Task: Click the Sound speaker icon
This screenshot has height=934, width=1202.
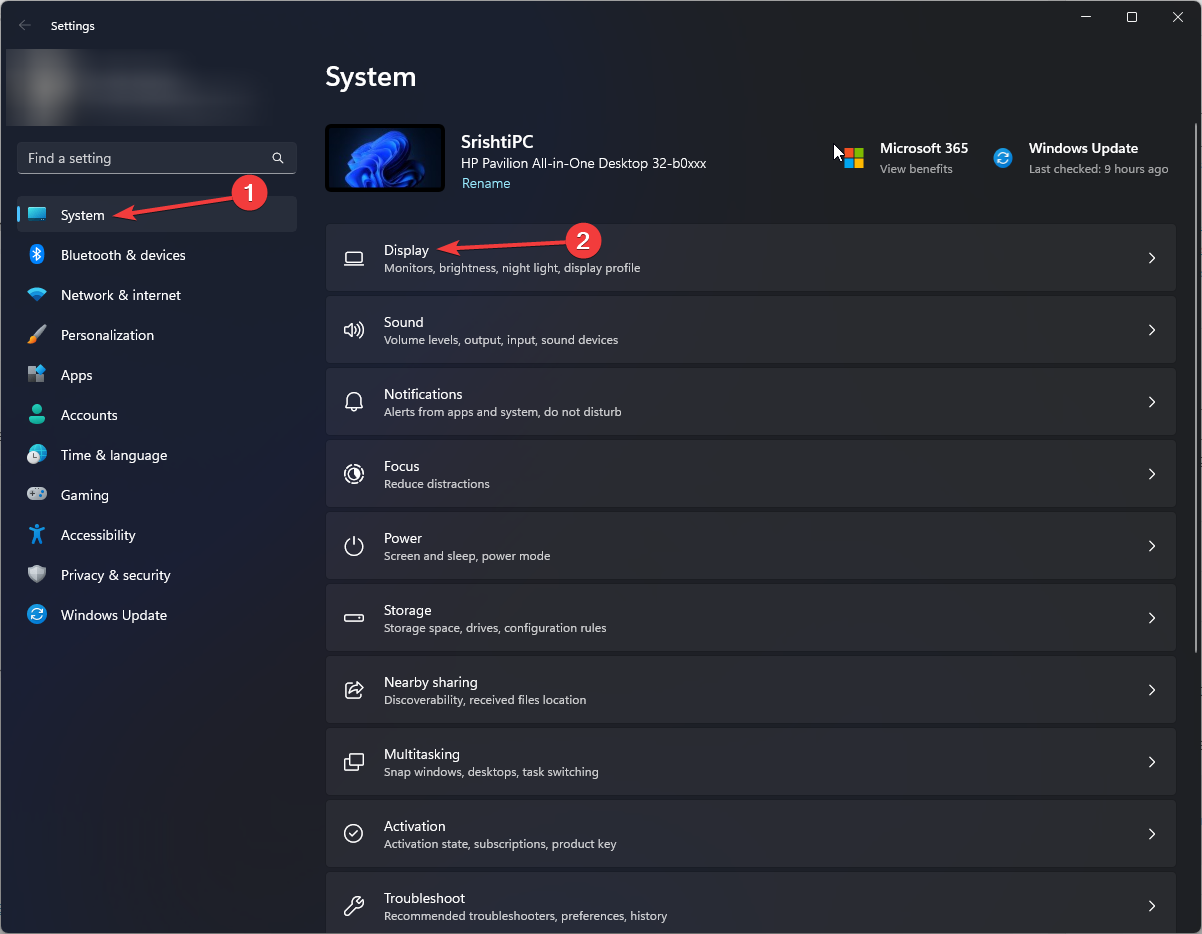Action: click(354, 330)
